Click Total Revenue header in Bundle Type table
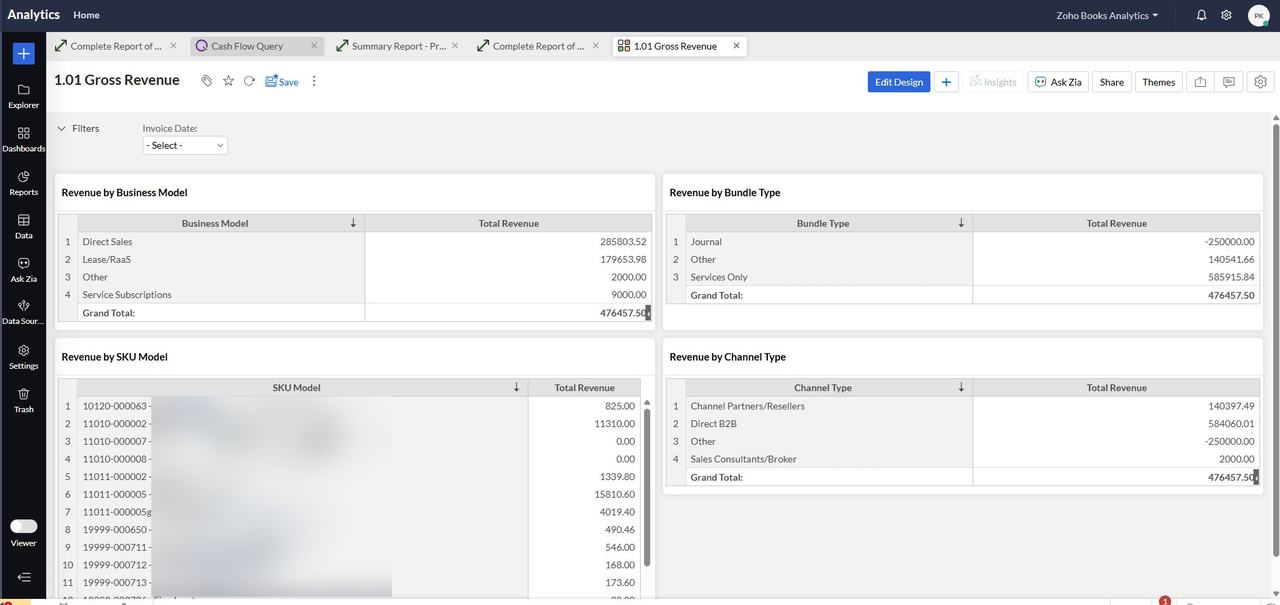This screenshot has height=605, width=1280. coord(1116,223)
